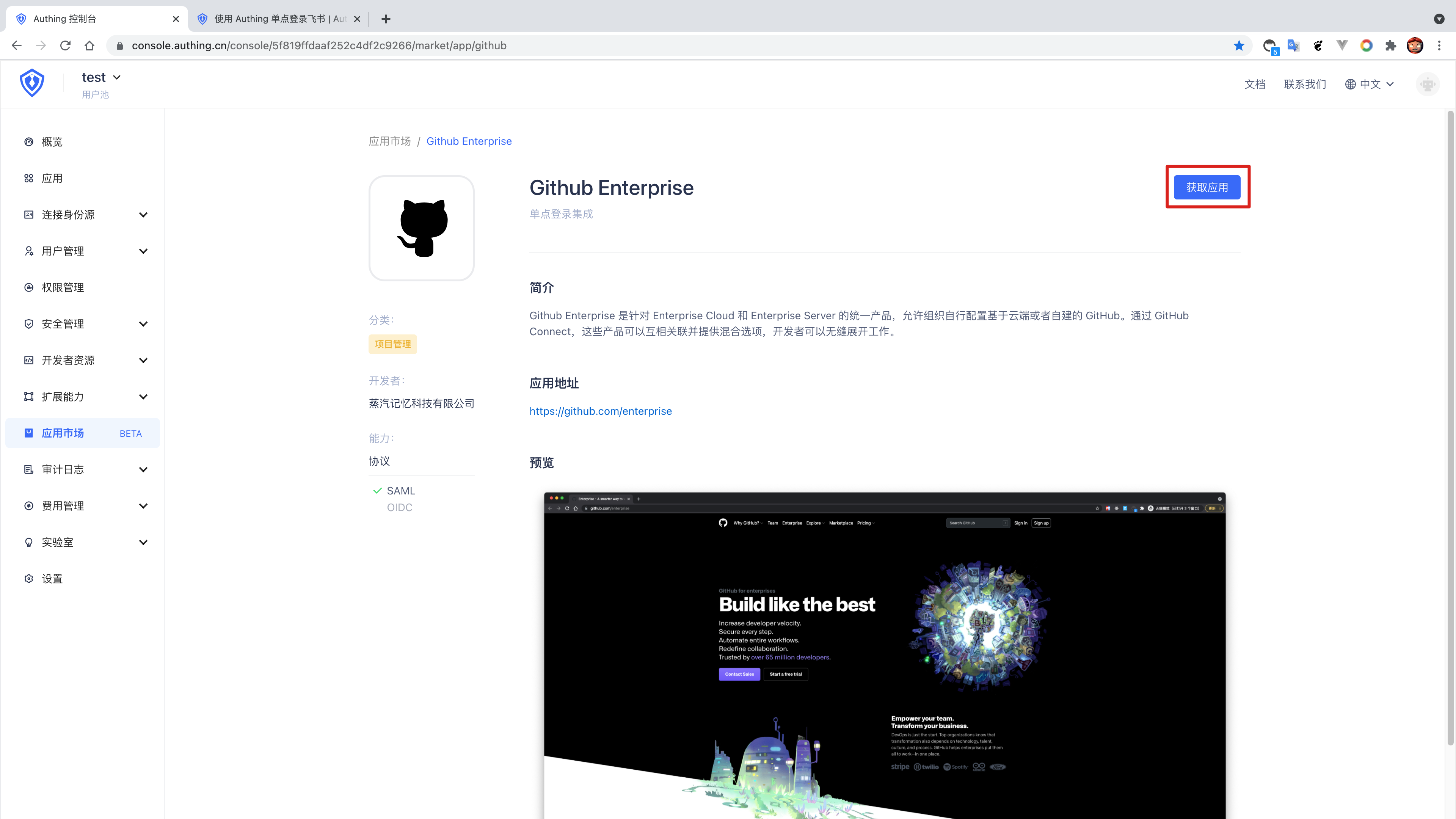1456x819 pixels.
Task: Open the GitHub Enterprise preview screenshot
Action: point(885,656)
